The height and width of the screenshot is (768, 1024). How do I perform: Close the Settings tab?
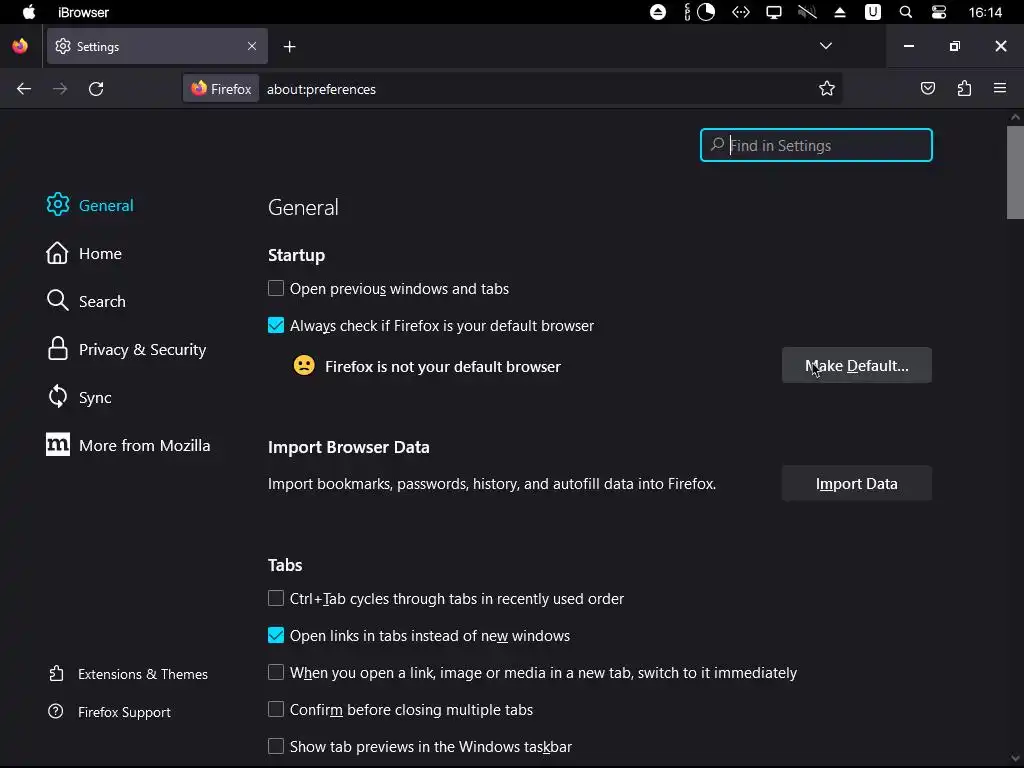pyautogui.click(x=252, y=46)
